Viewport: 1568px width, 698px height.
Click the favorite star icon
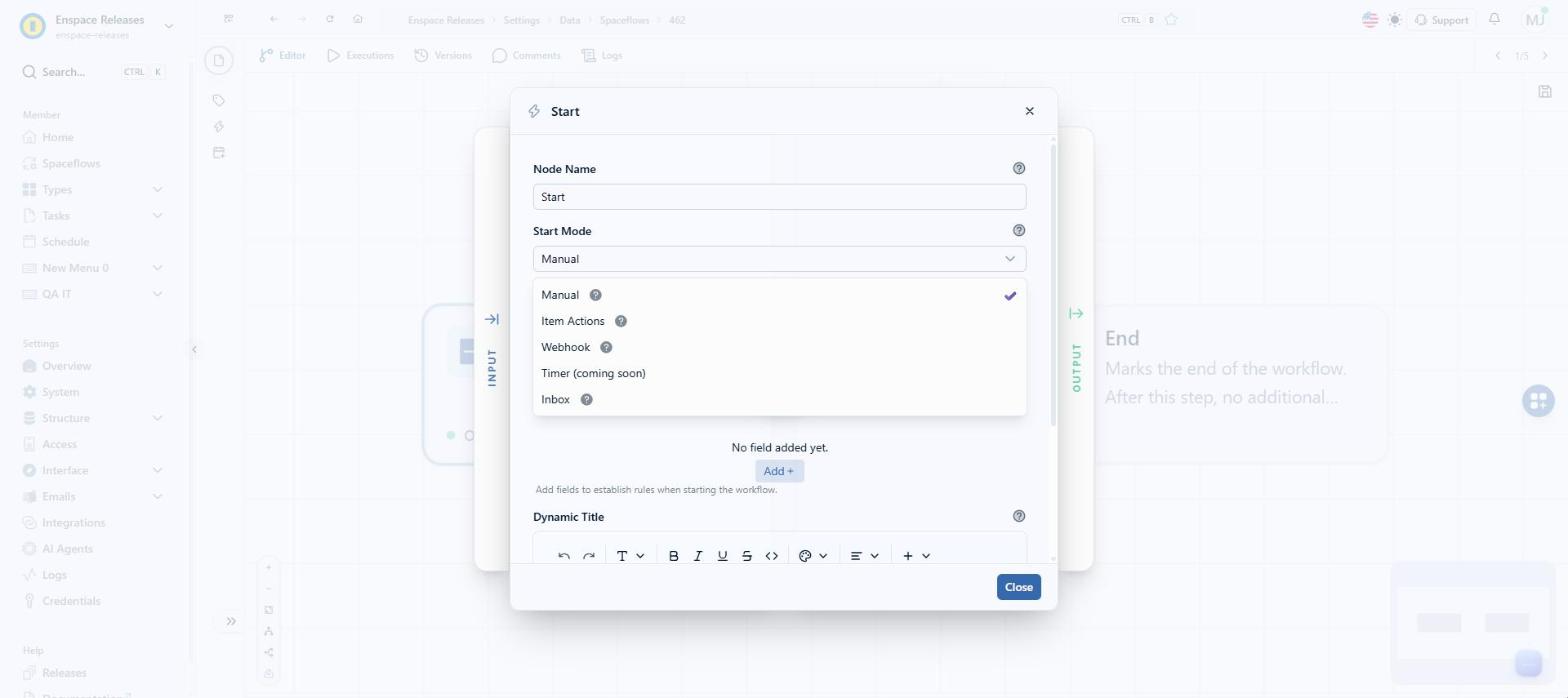(x=1171, y=20)
